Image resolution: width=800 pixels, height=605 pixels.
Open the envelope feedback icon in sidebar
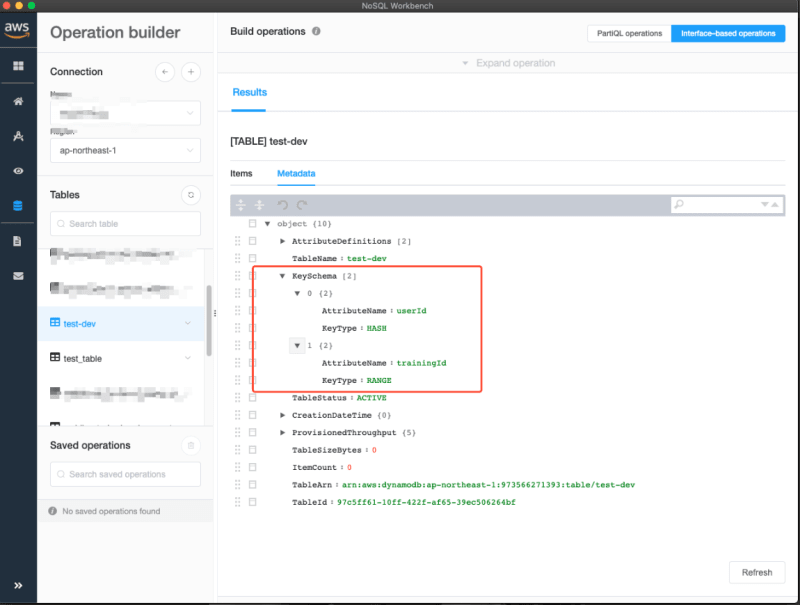click(x=18, y=276)
